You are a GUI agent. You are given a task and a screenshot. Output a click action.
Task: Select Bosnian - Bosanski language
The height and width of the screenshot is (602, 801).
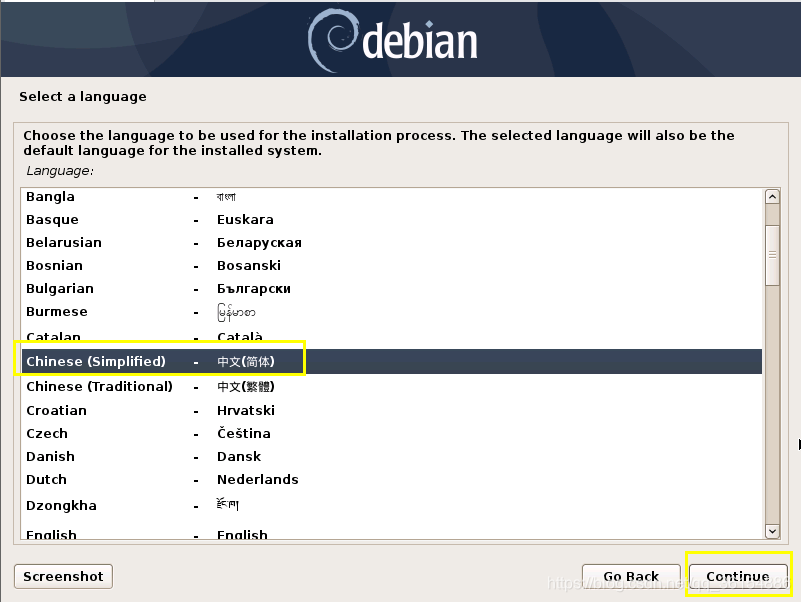392,266
